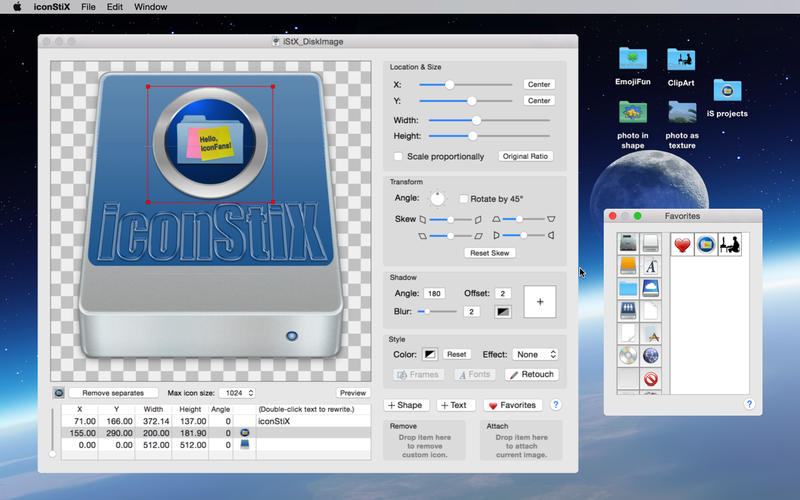The height and width of the screenshot is (500, 800).
Task: Toggle the Rotate by 45° checkbox
Action: tap(463, 199)
